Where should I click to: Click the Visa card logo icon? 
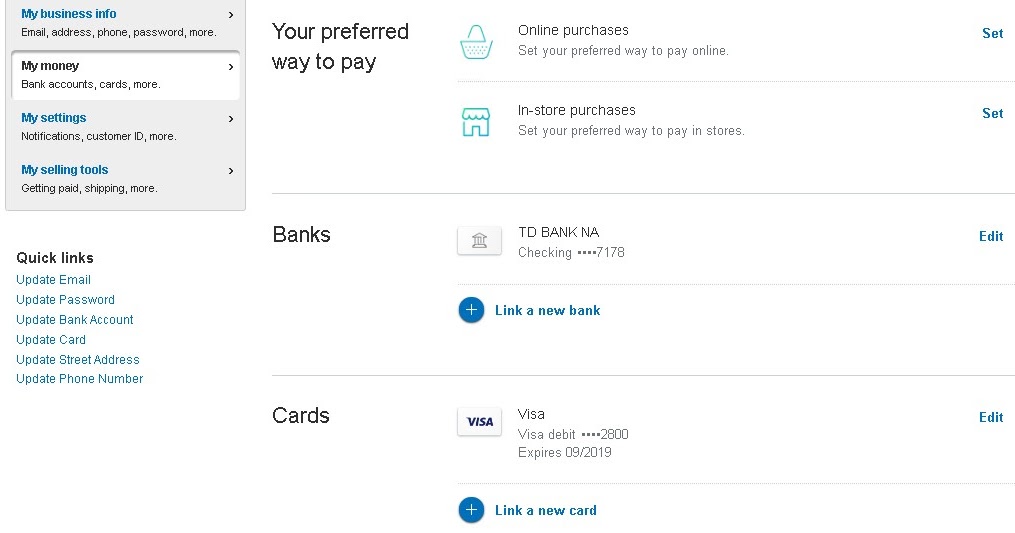click(479, 422)
